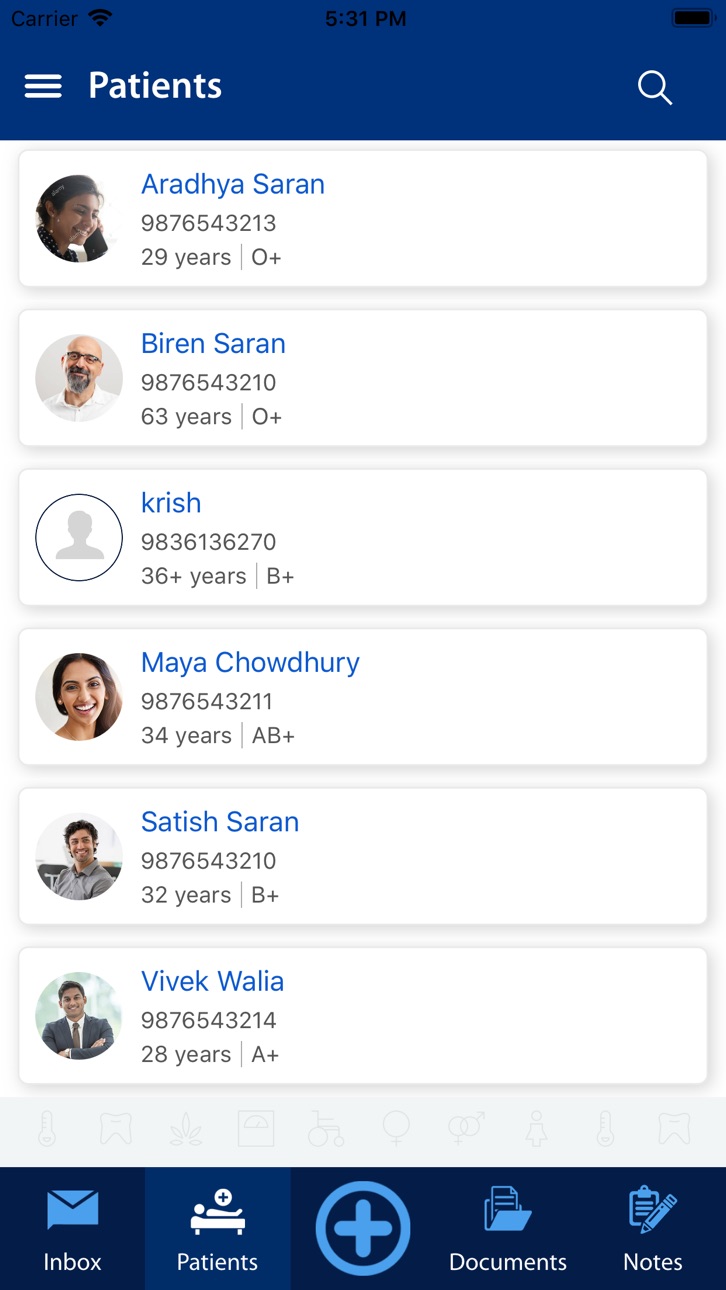Select the Patients bed icon tab
726x1290 pixels.
[x=217, y=1229]
